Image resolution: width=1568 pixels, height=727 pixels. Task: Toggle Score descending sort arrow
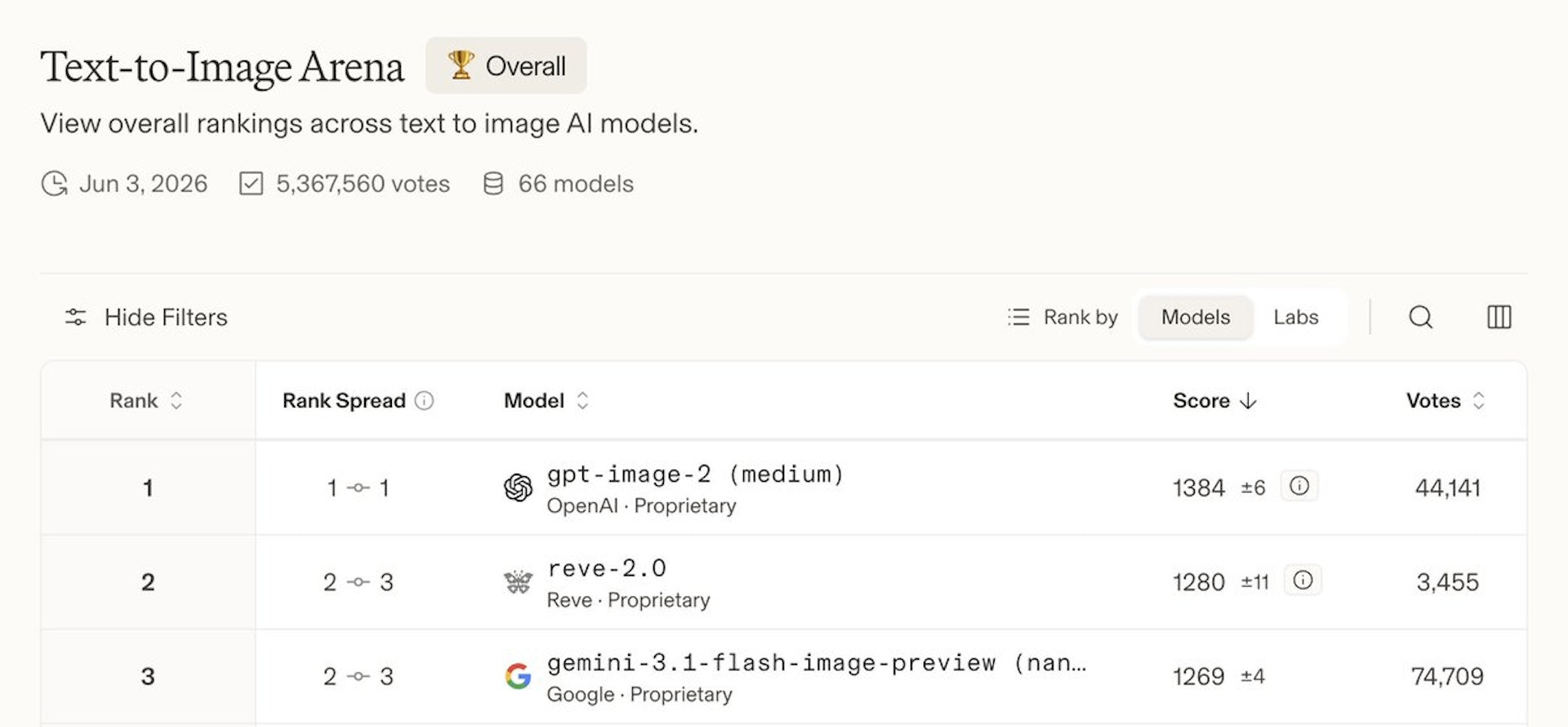point(1248,400)
